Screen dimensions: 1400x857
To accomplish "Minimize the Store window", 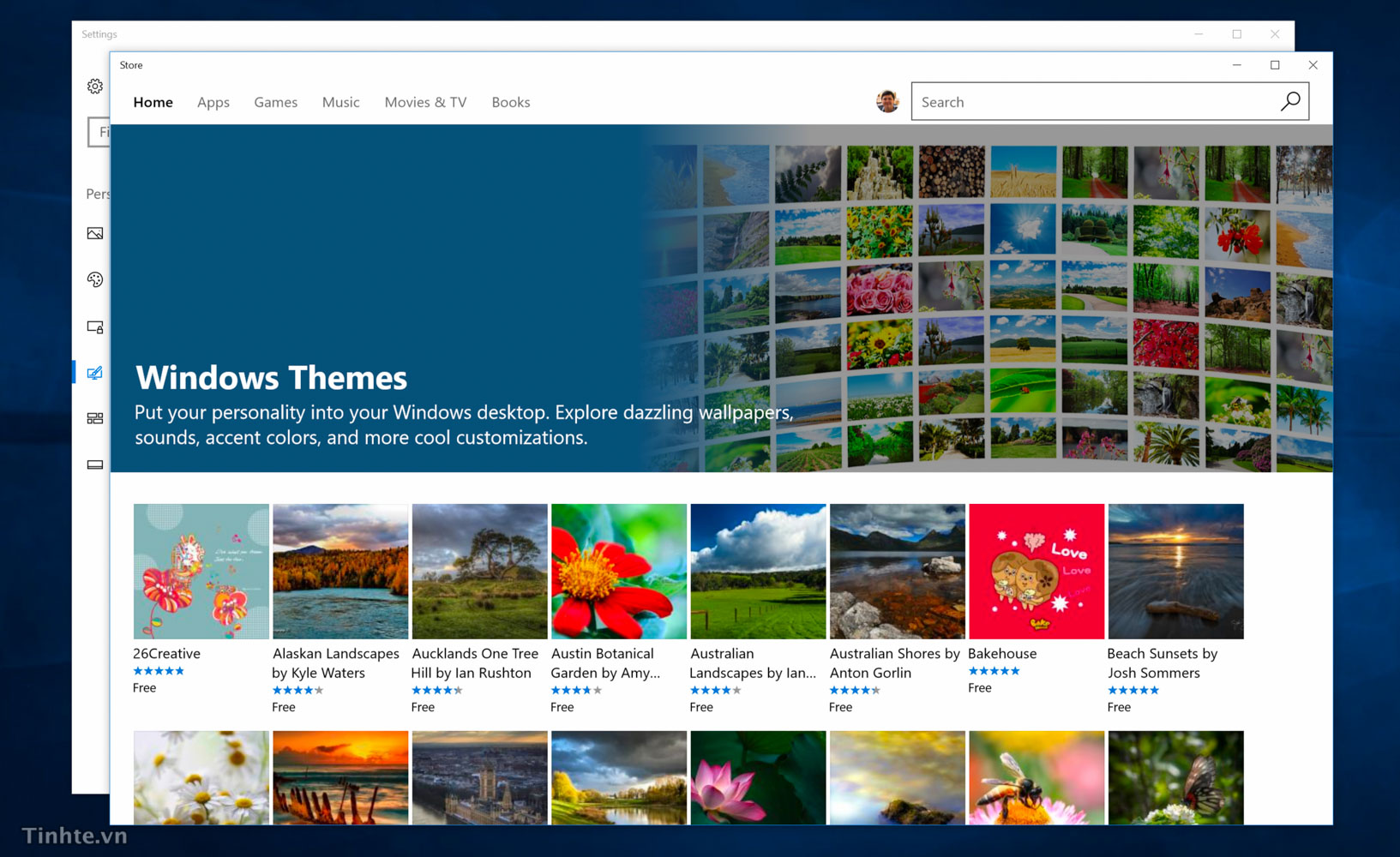I will (x=1236, y=65).
